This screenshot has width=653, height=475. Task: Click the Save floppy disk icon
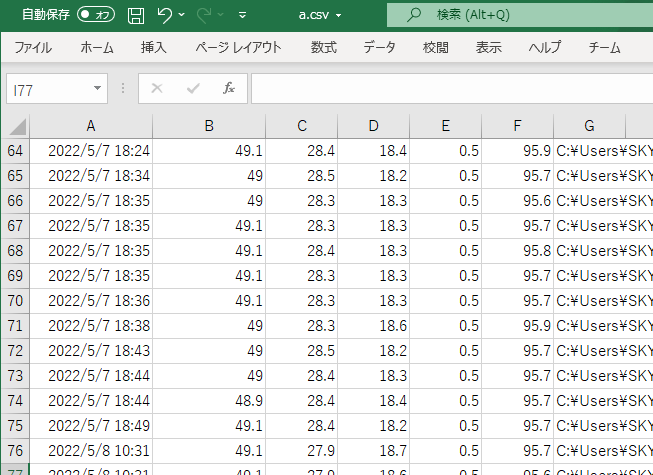(x=136, y=15)
